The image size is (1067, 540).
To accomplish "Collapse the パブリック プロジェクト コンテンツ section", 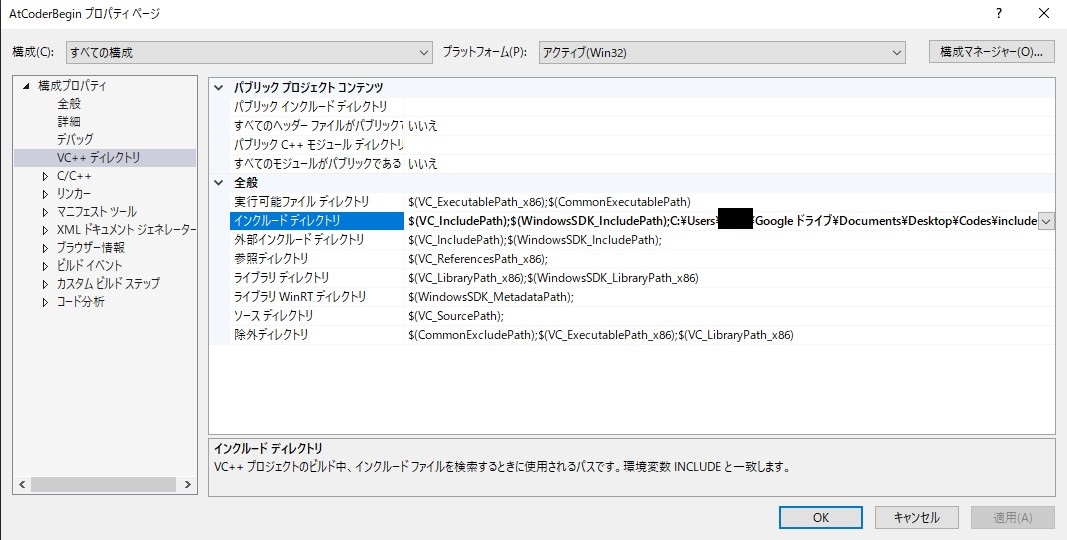I will click(x=218, y=88).
